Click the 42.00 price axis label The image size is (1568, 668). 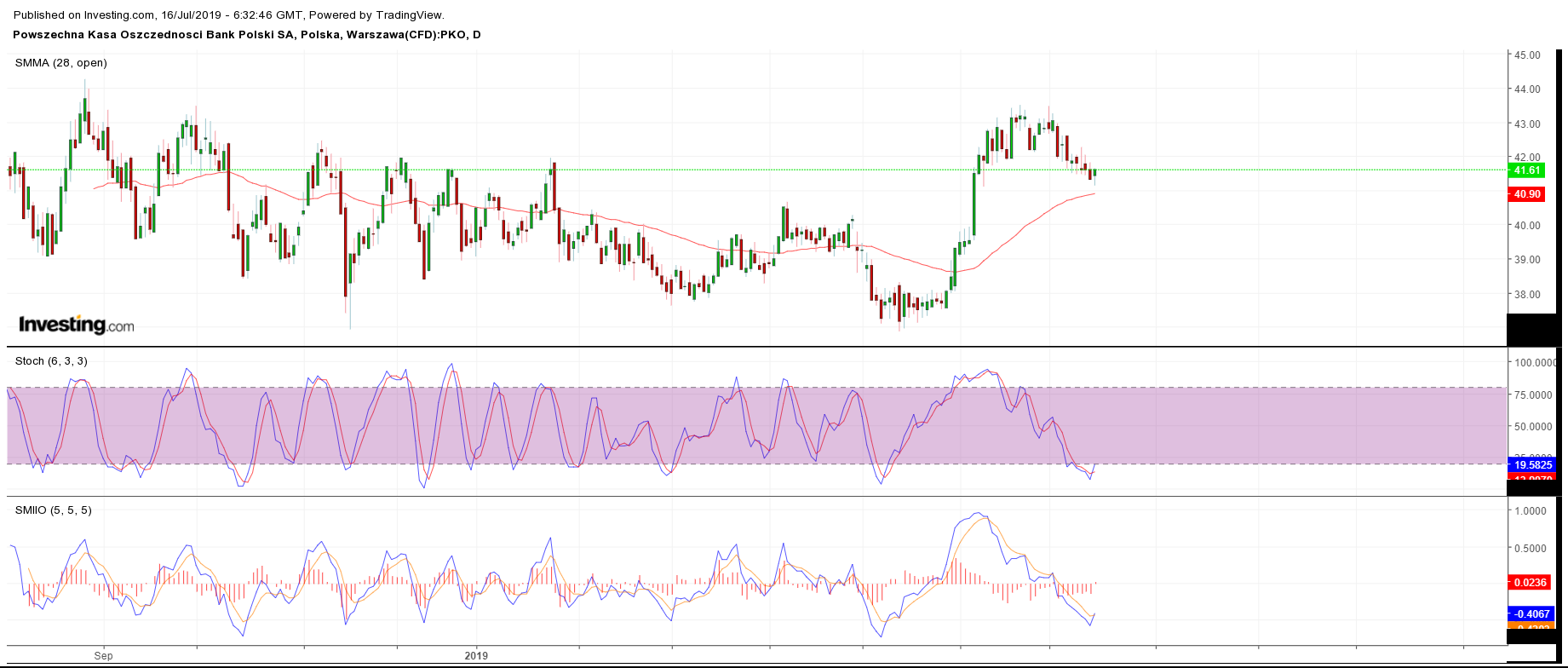point(1526,158)
